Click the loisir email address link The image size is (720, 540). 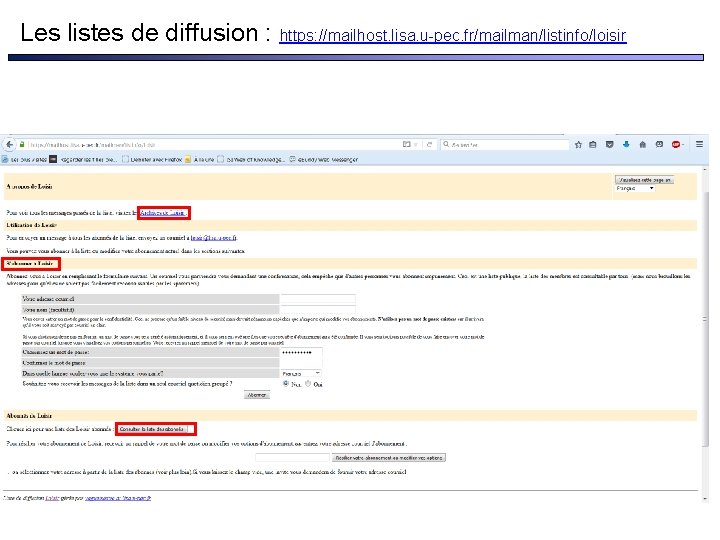[x=214, y=238]
